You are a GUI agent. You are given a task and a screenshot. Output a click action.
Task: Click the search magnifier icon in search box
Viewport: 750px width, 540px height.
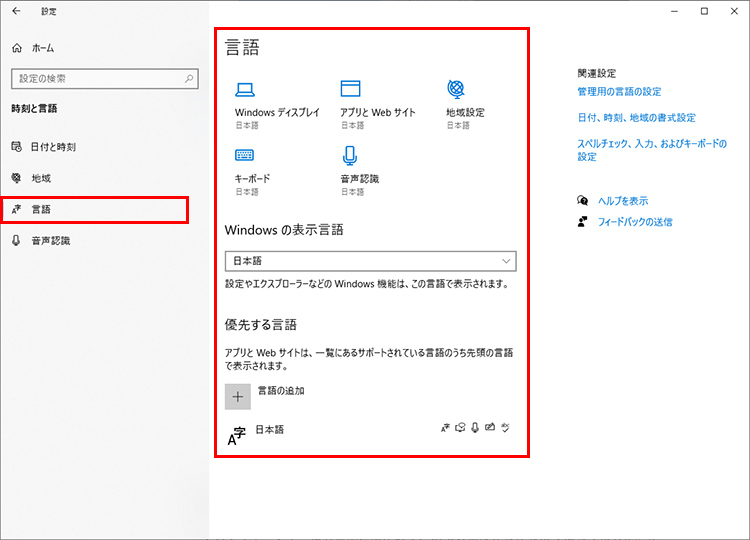pos(188,78)
